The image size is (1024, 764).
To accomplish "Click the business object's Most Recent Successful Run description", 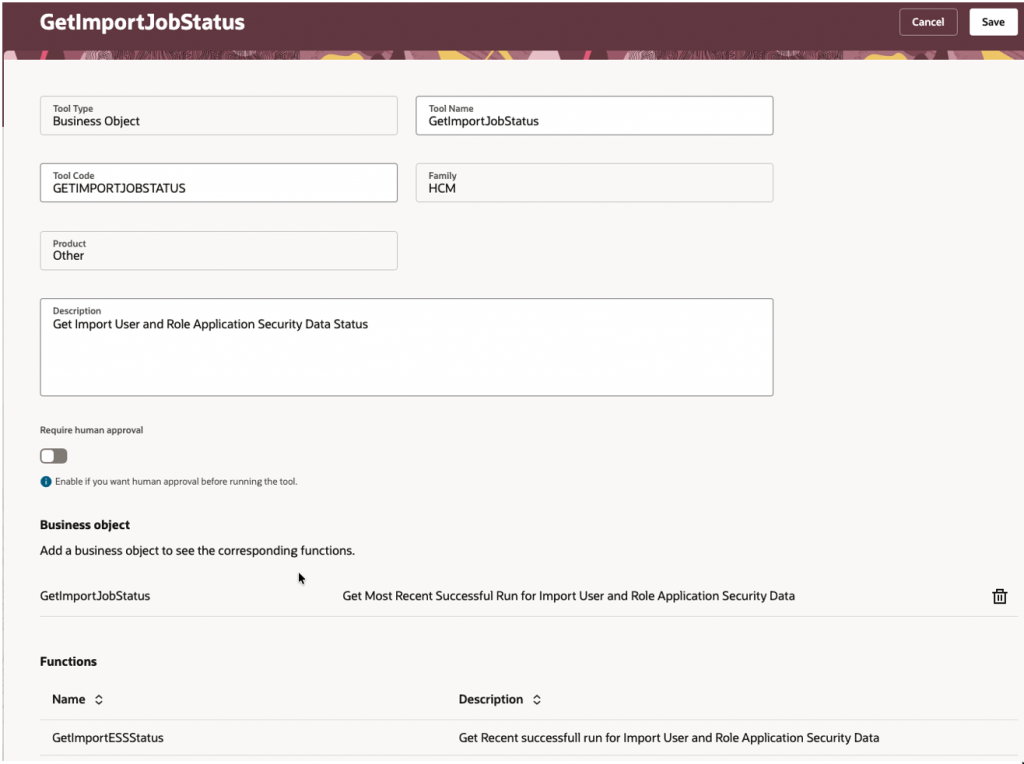I will tap(568, 596).
